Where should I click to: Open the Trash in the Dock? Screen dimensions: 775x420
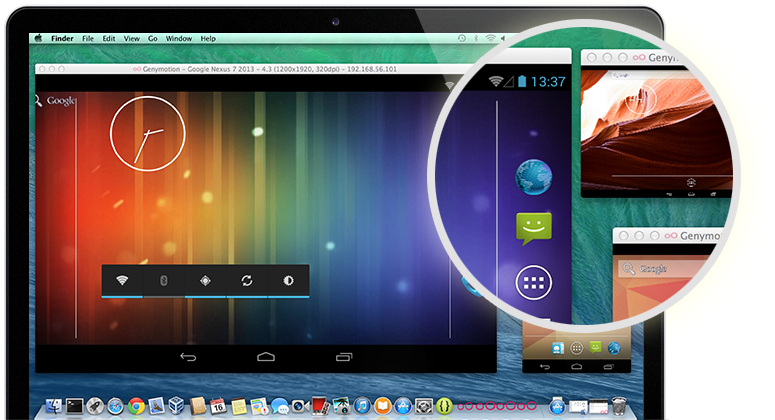click(620, 405)
